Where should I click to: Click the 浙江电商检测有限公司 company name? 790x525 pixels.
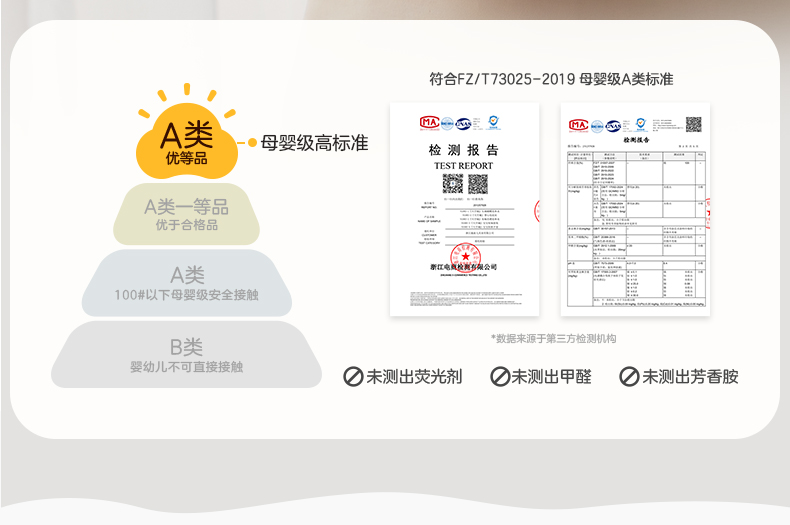464,267
